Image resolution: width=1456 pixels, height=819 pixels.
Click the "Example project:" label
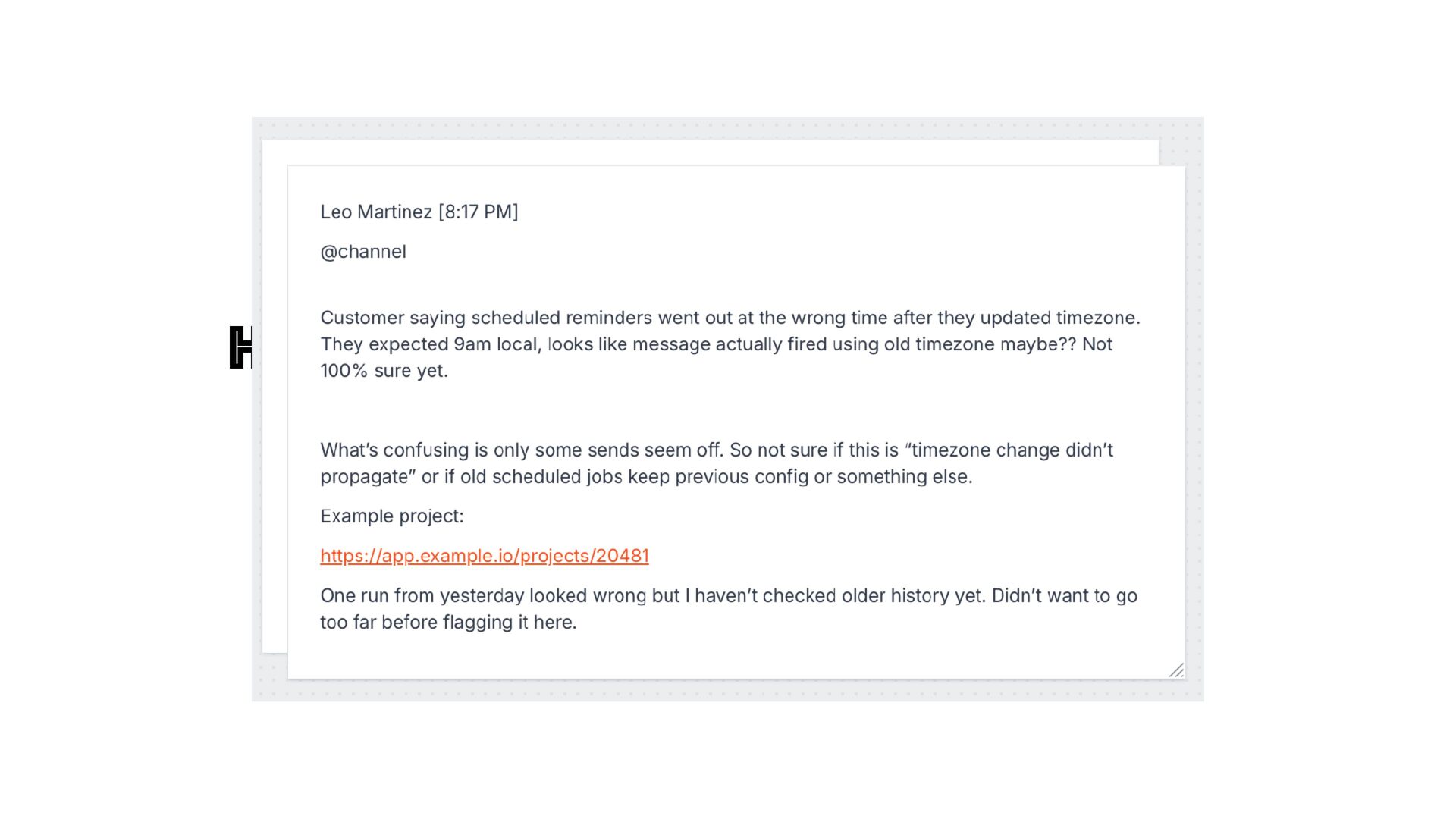click(x=391, y=516)
